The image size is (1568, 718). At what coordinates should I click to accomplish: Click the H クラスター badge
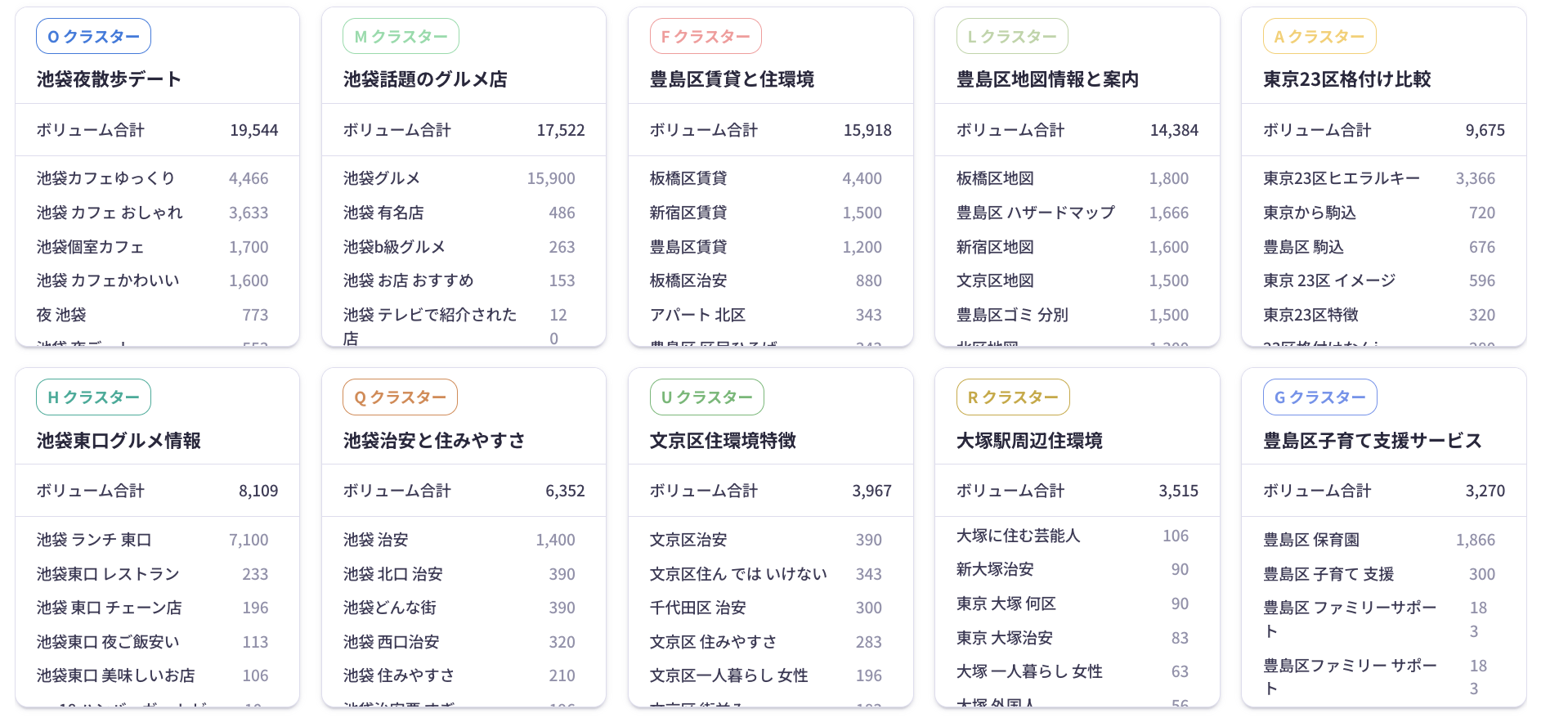[x=93, y=397]
